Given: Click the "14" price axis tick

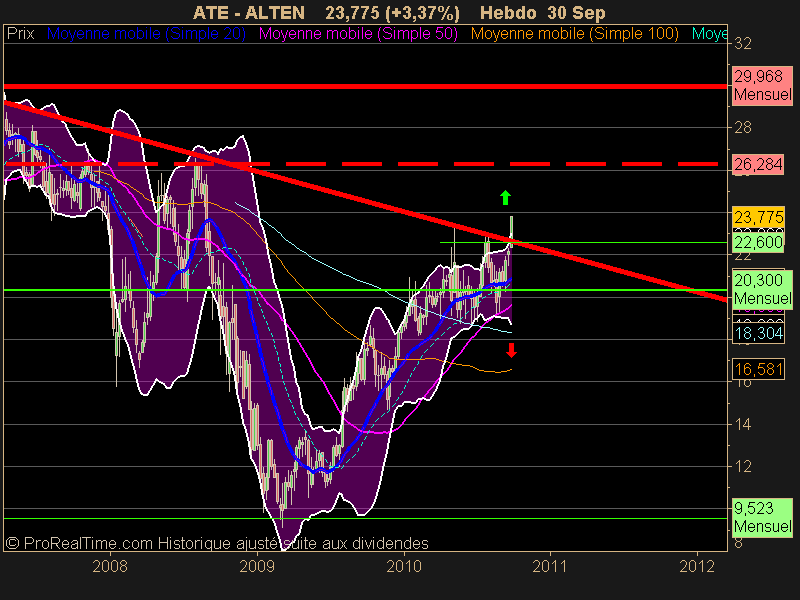Looking at the screenshot, I should click(743, 424).
